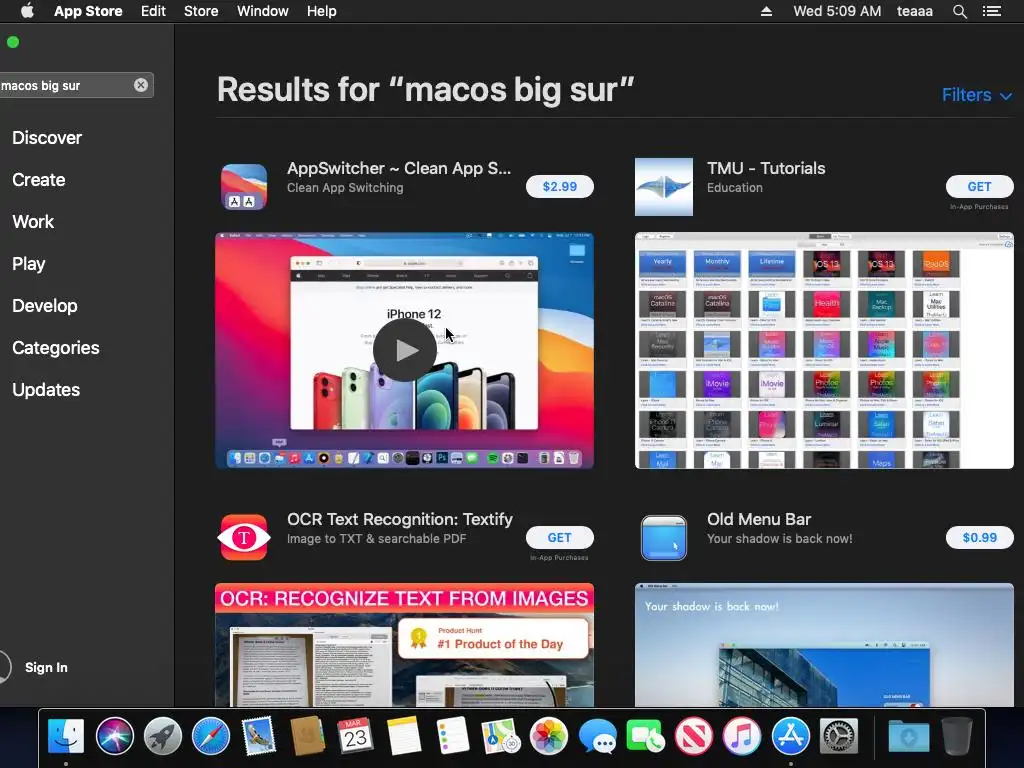Go to the Create section
This screenshot has width=1024, height=768.
pyautogui.click(x=39, y=180)
